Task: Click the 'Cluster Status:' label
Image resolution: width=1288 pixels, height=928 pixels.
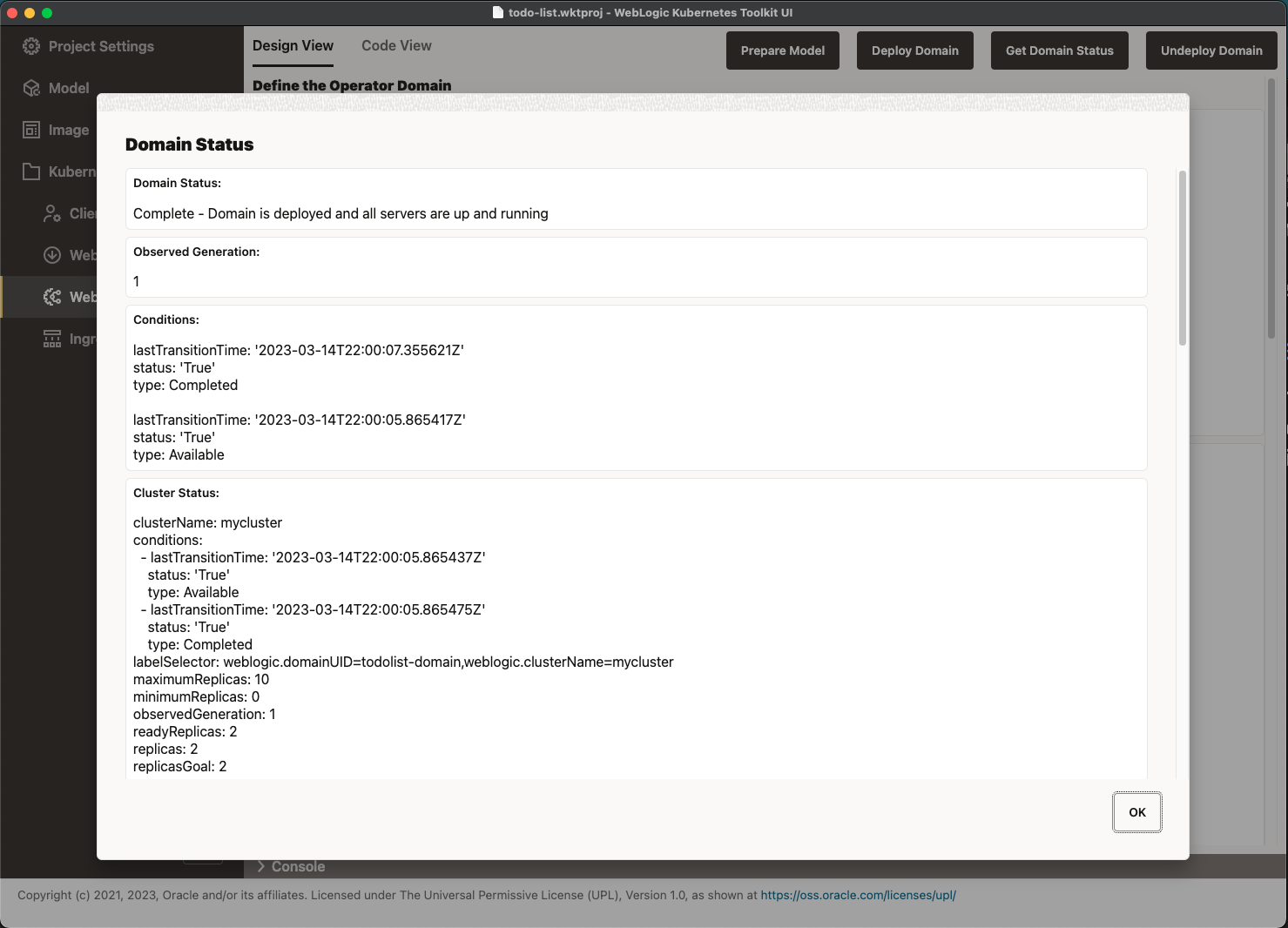Action: pyautogui.click(x=176, y=493)
